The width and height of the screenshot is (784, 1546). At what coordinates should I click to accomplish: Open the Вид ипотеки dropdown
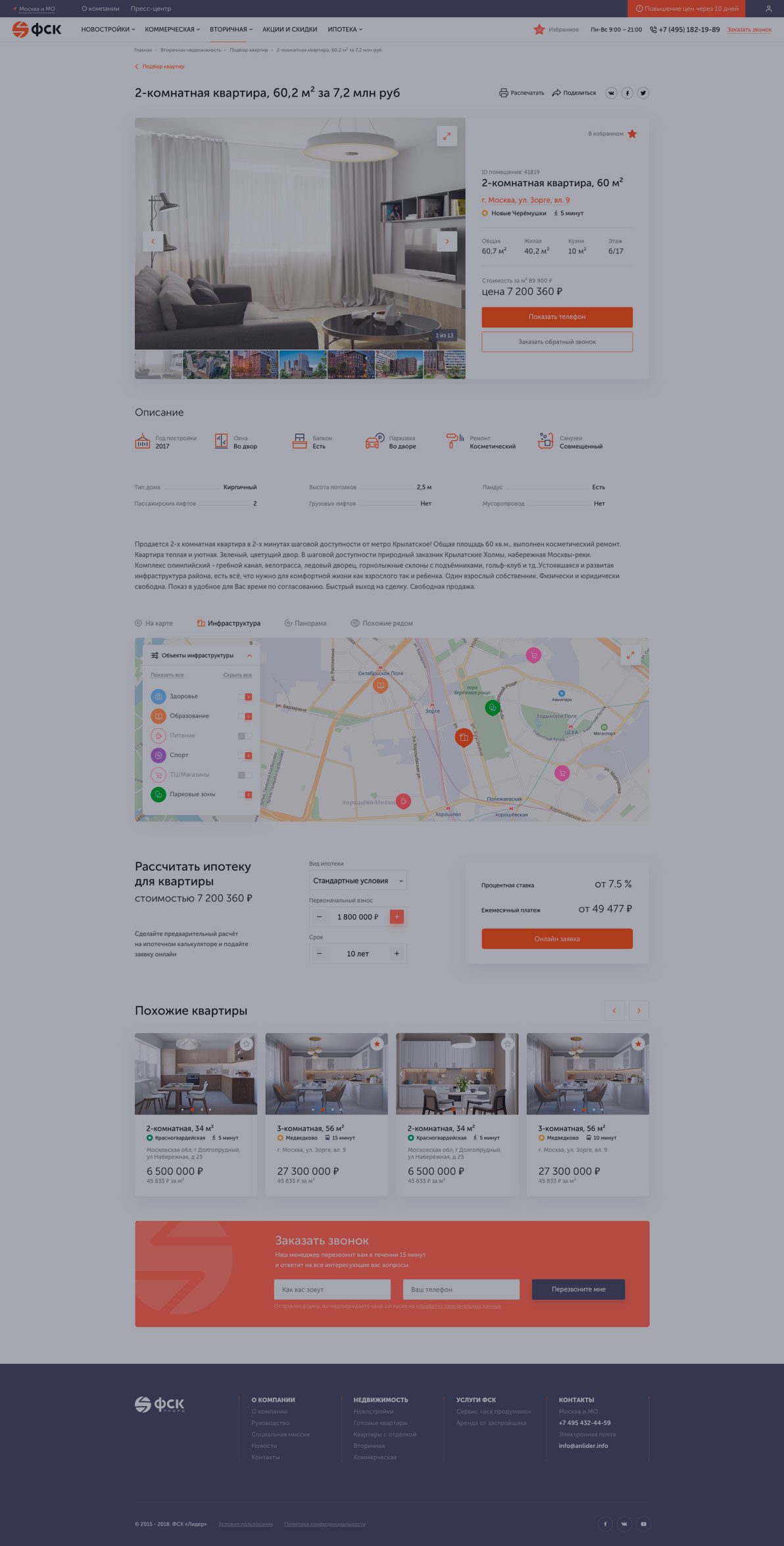pyautogui.click(x=358, y=881)
